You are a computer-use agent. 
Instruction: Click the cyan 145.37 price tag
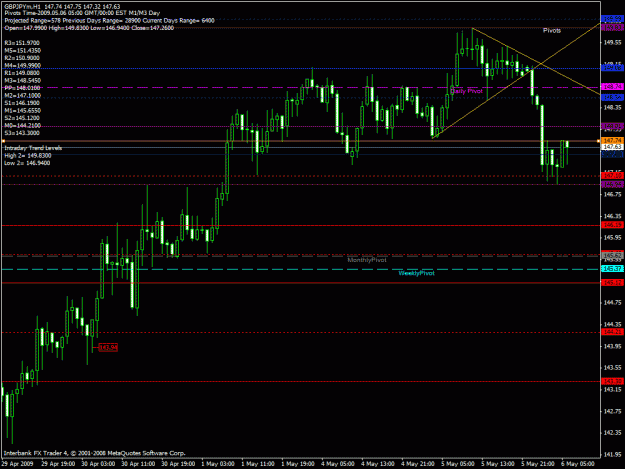[x=612, y=269]
